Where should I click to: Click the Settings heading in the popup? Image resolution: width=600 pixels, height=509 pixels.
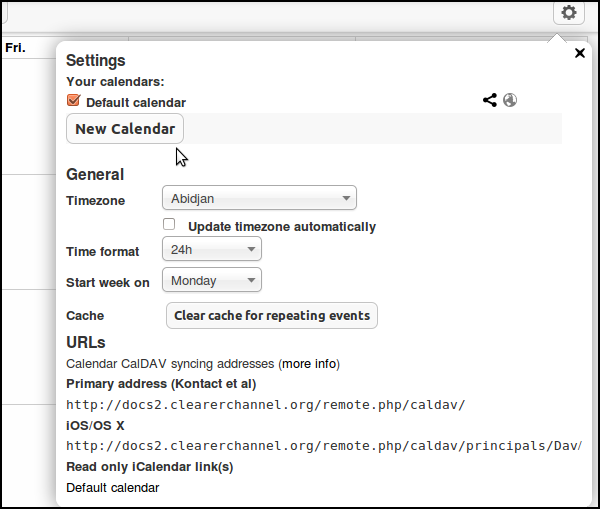(x=96, y=61)
